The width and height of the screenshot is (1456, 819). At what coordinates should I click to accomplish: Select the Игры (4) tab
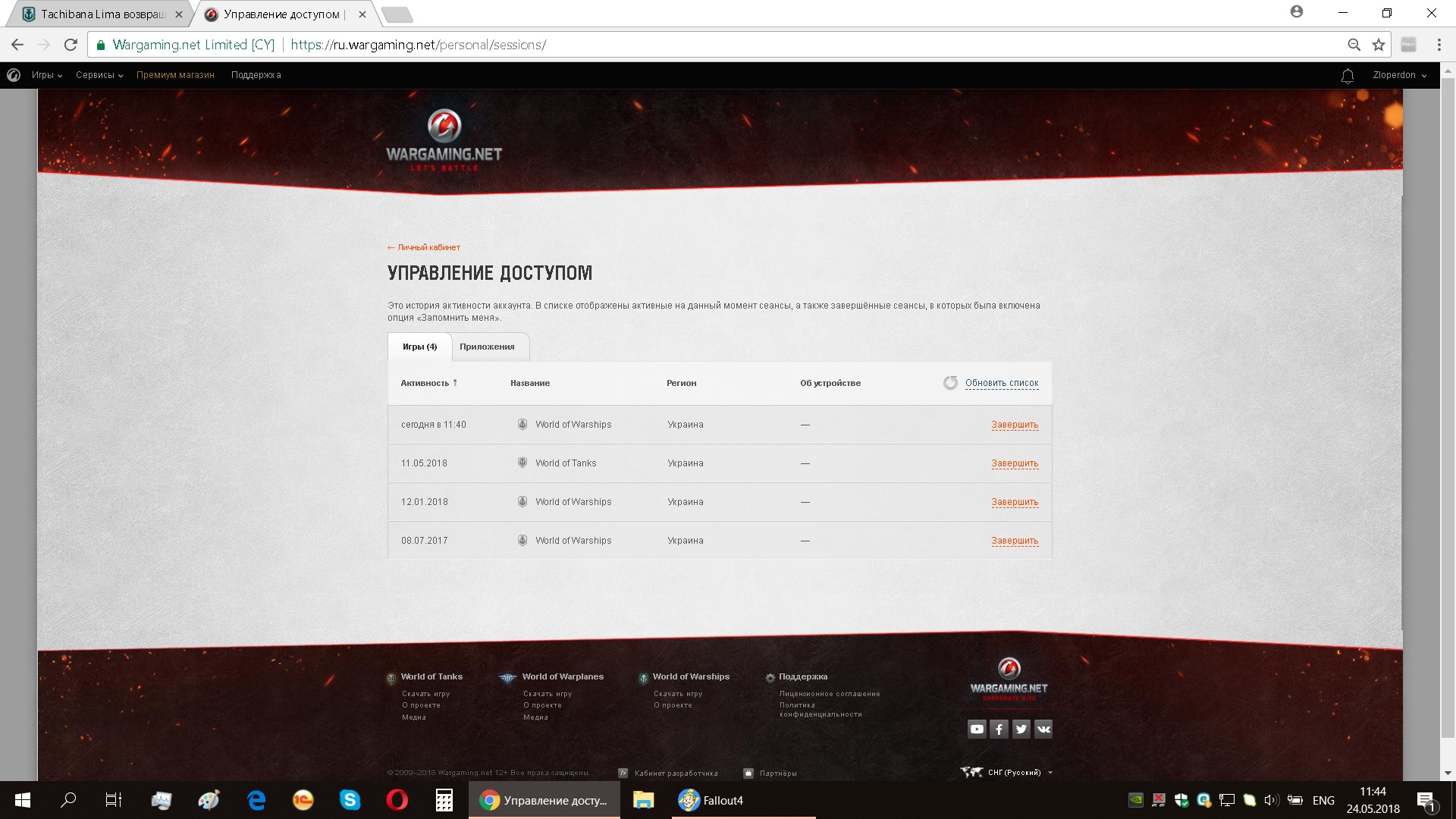419,347
